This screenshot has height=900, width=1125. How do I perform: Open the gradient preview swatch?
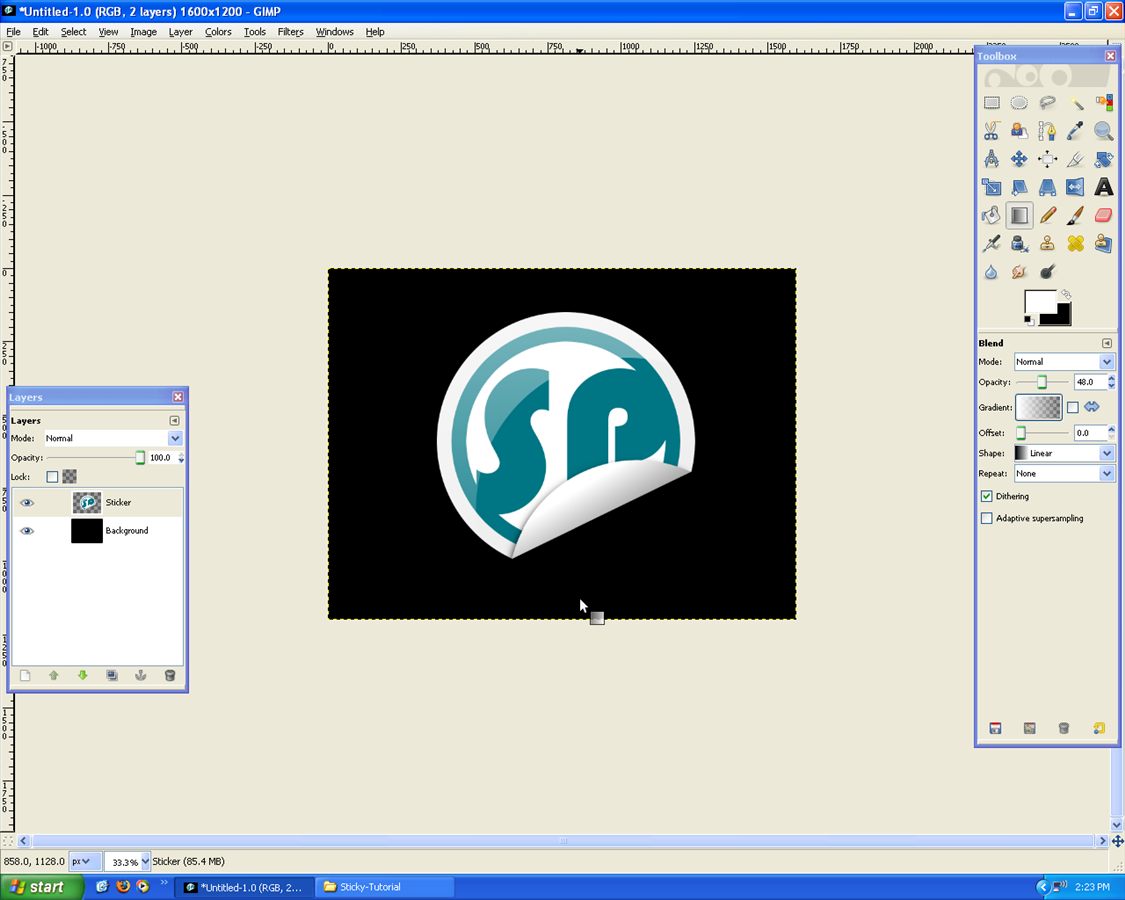[x=1038, y=408]
